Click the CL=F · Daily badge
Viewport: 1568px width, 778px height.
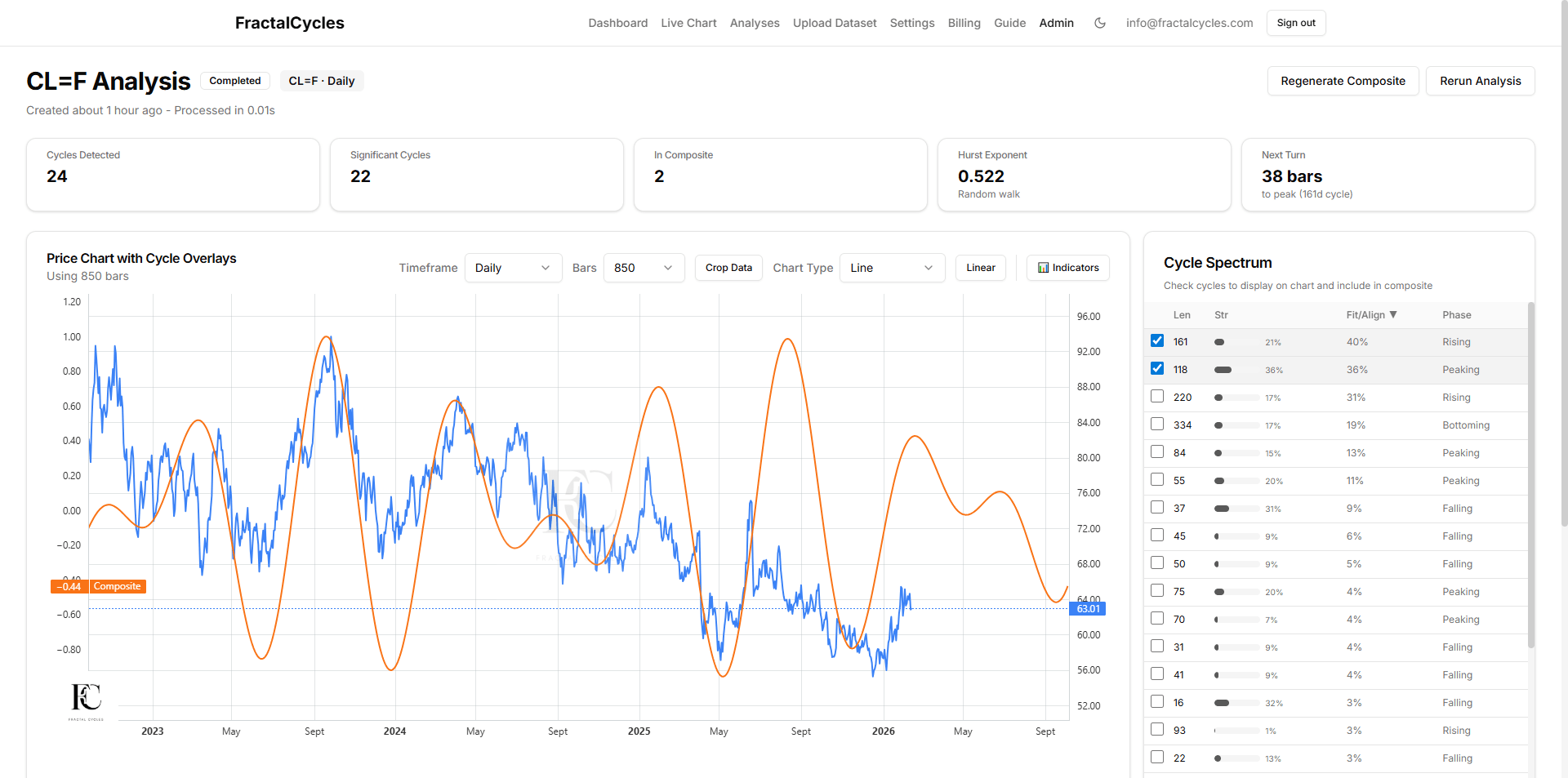(x=321, y=81)
